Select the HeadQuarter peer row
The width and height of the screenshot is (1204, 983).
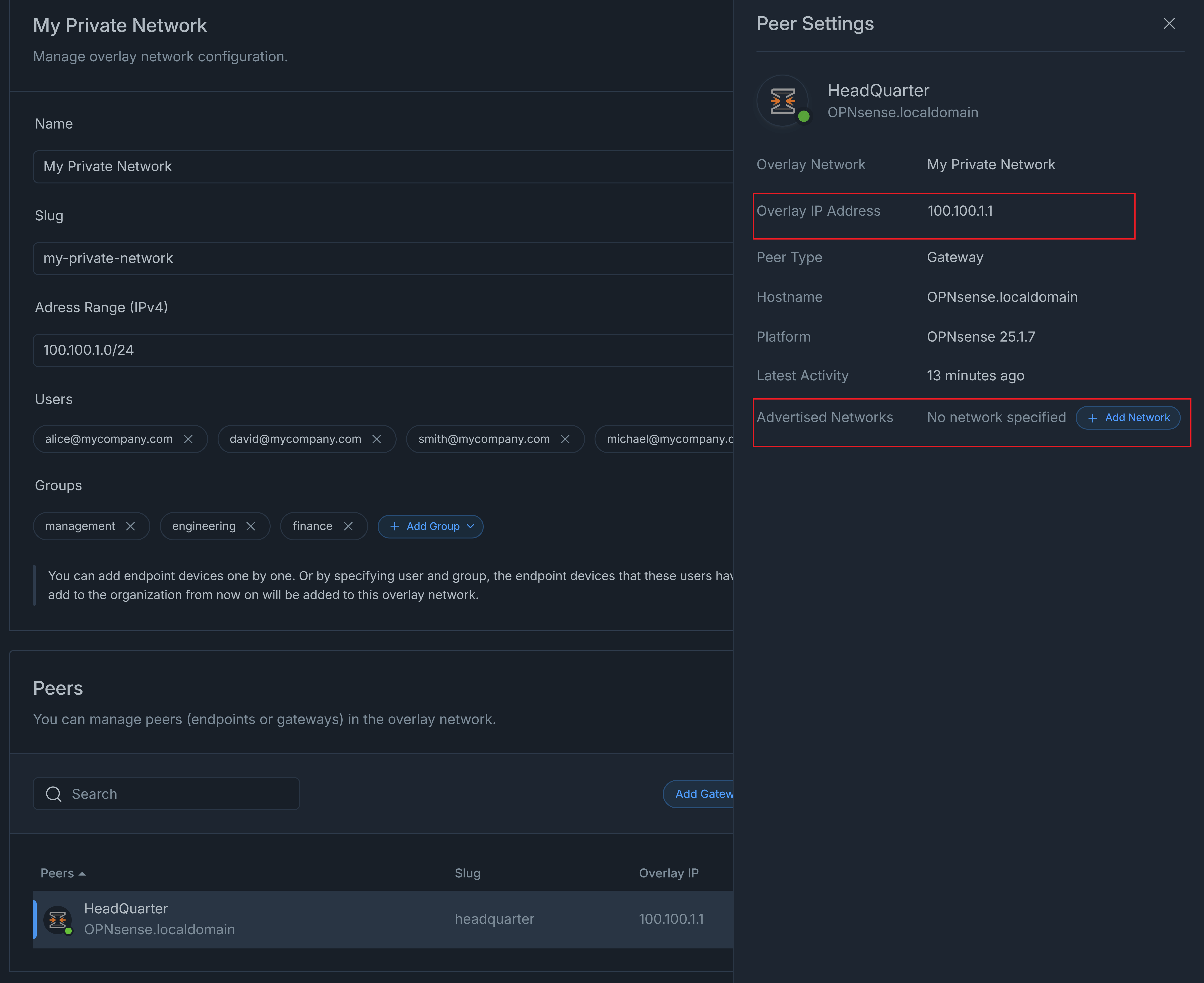point(383,920)
